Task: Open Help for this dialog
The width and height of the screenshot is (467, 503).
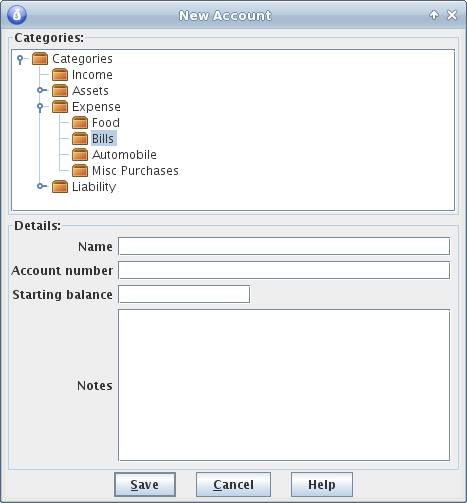Action: pyautogui.click(x=322, y=484)
